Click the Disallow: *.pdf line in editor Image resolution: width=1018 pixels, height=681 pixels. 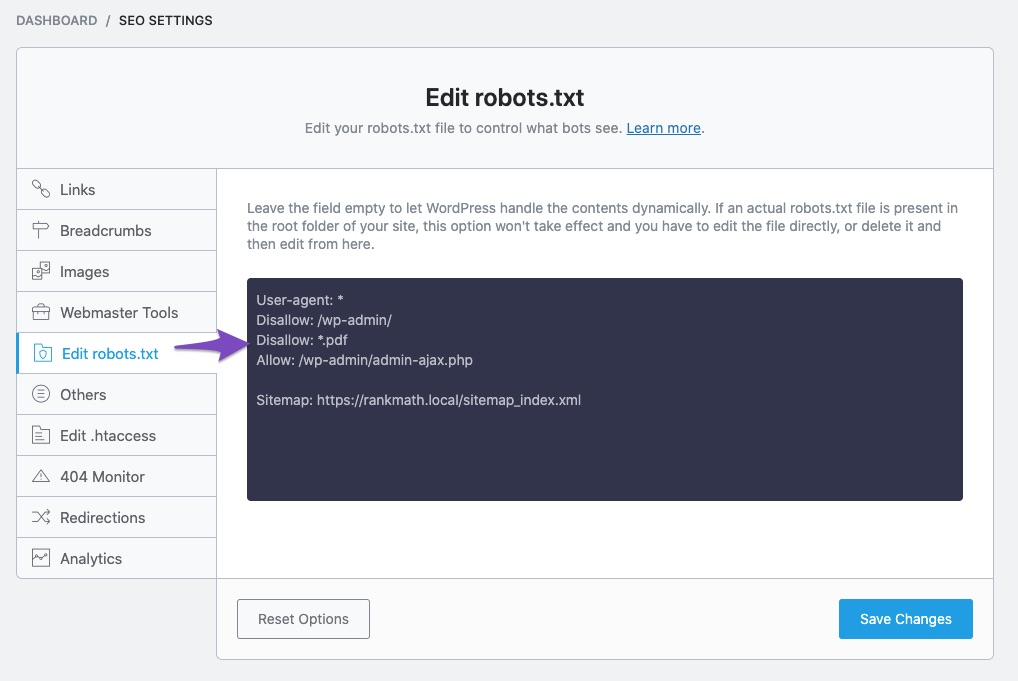(x=302, y=340)
